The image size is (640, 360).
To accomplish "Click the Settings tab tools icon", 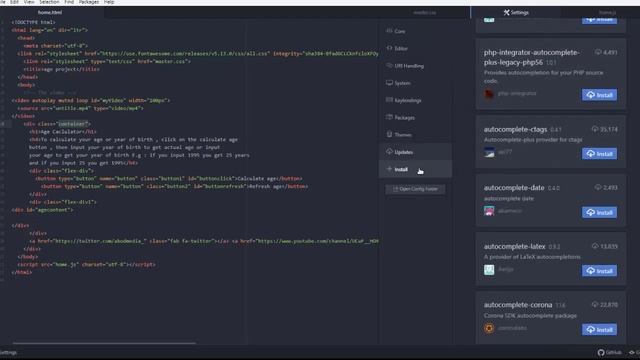I will coord(507,12).
